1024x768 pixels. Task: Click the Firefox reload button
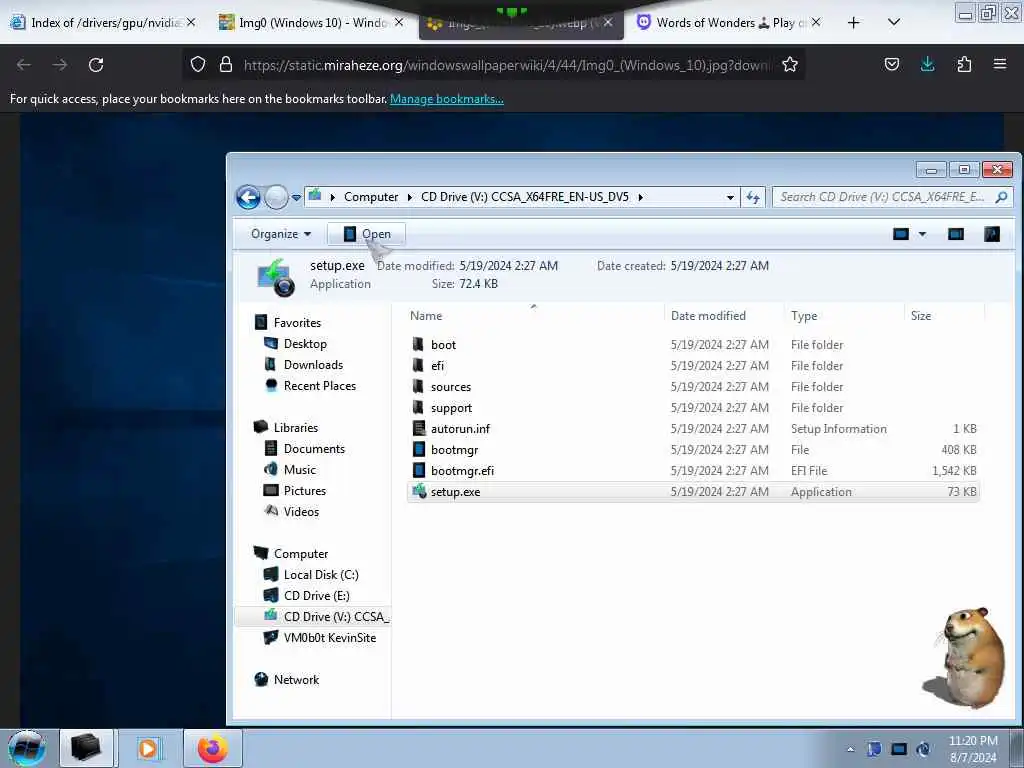coord(96,65)
